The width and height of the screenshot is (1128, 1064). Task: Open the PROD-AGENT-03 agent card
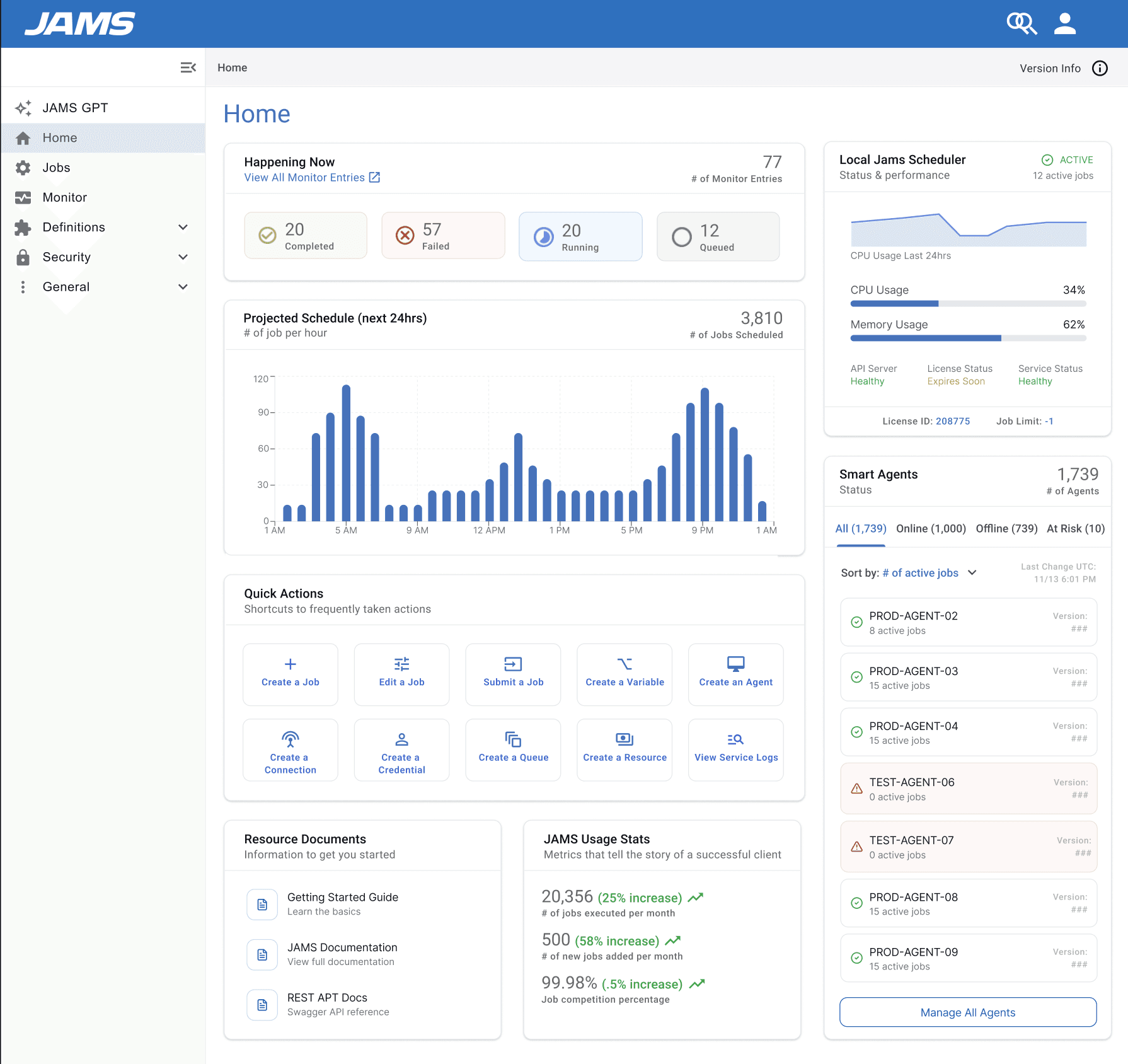tap(969, 677)
